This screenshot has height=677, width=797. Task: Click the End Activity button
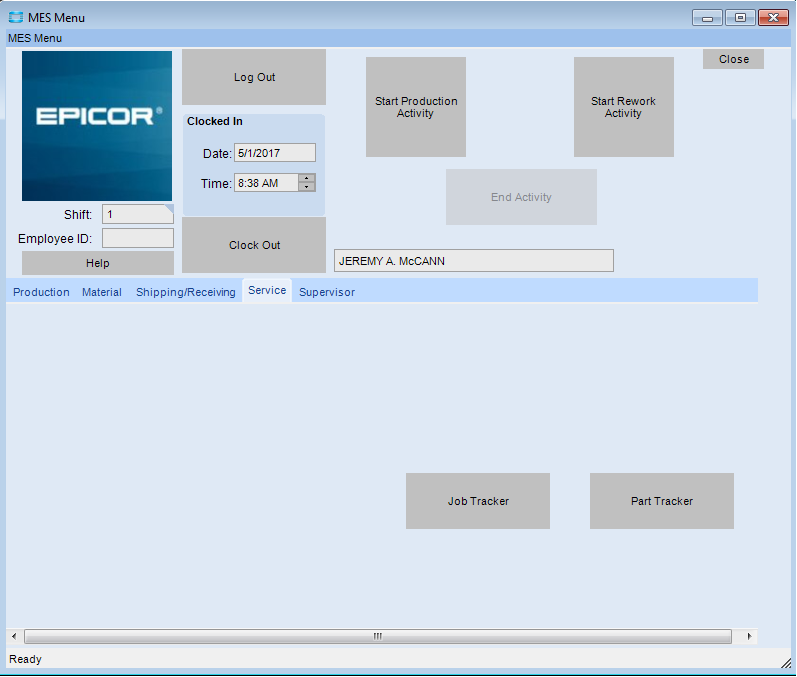[521, 197]
